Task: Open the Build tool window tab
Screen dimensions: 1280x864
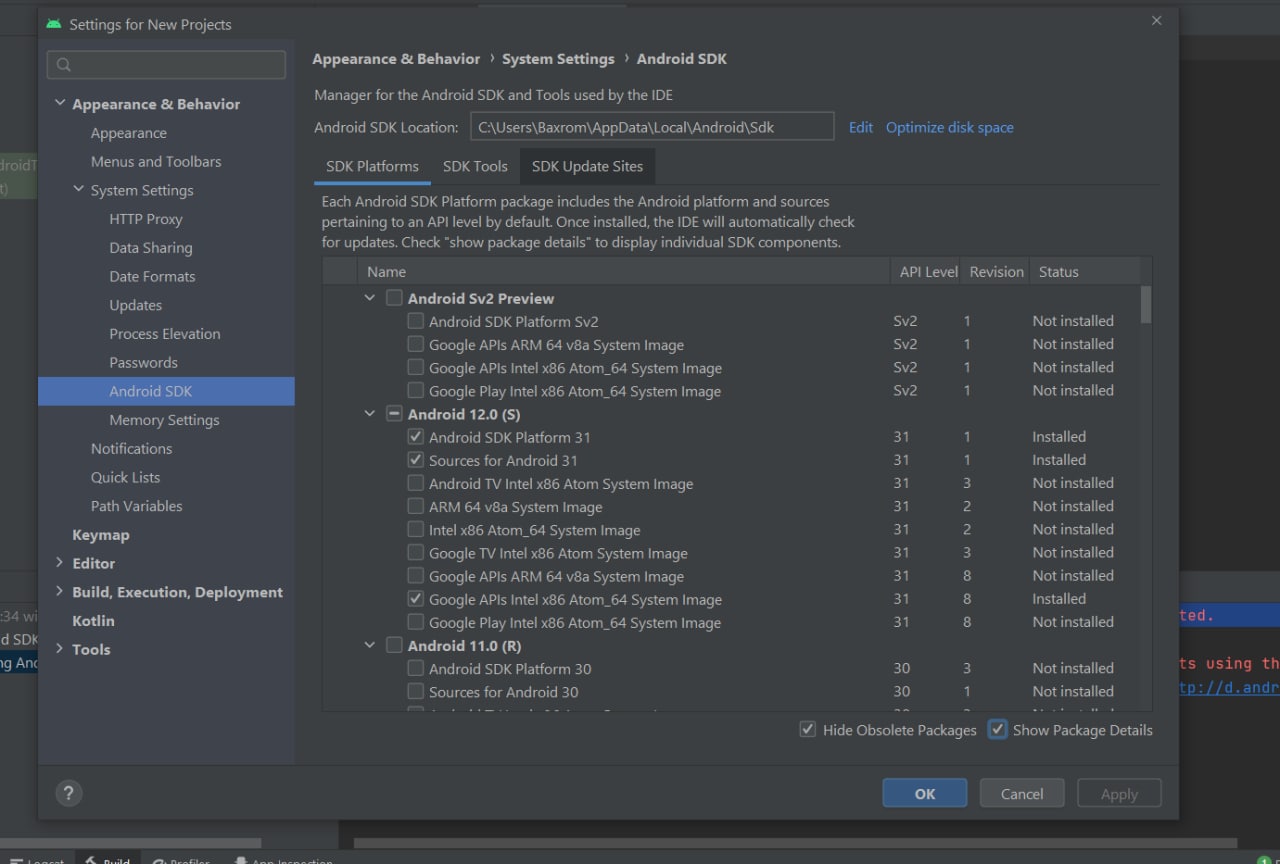Action: (x=107, y=860)
